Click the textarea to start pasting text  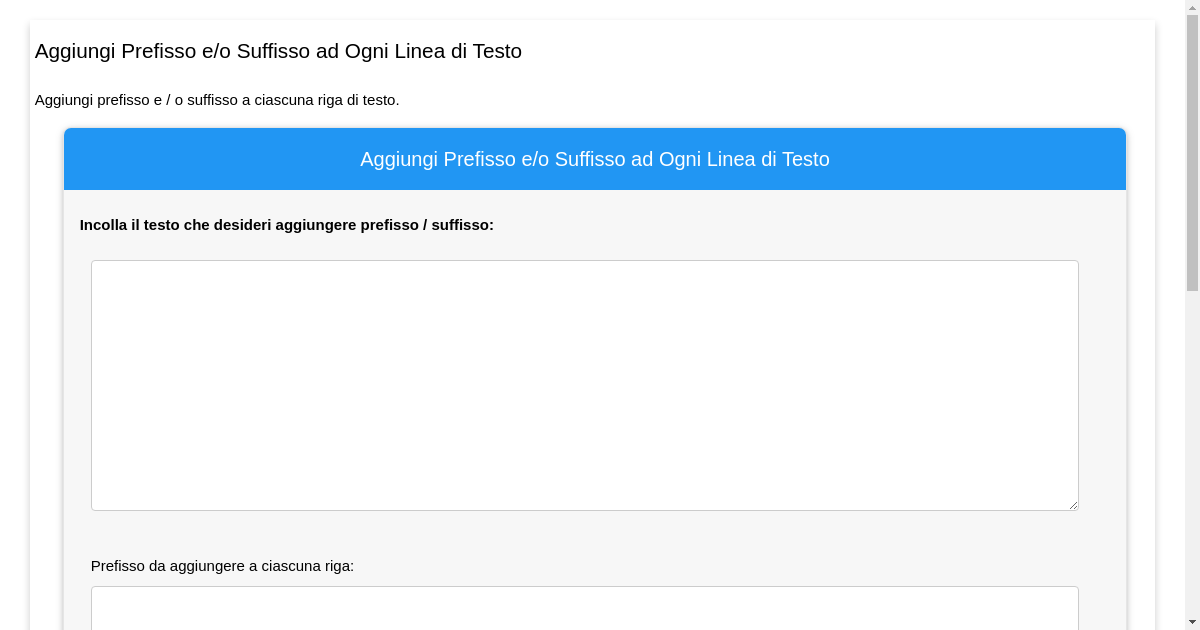pyautogui.click(x=584, y=384)
